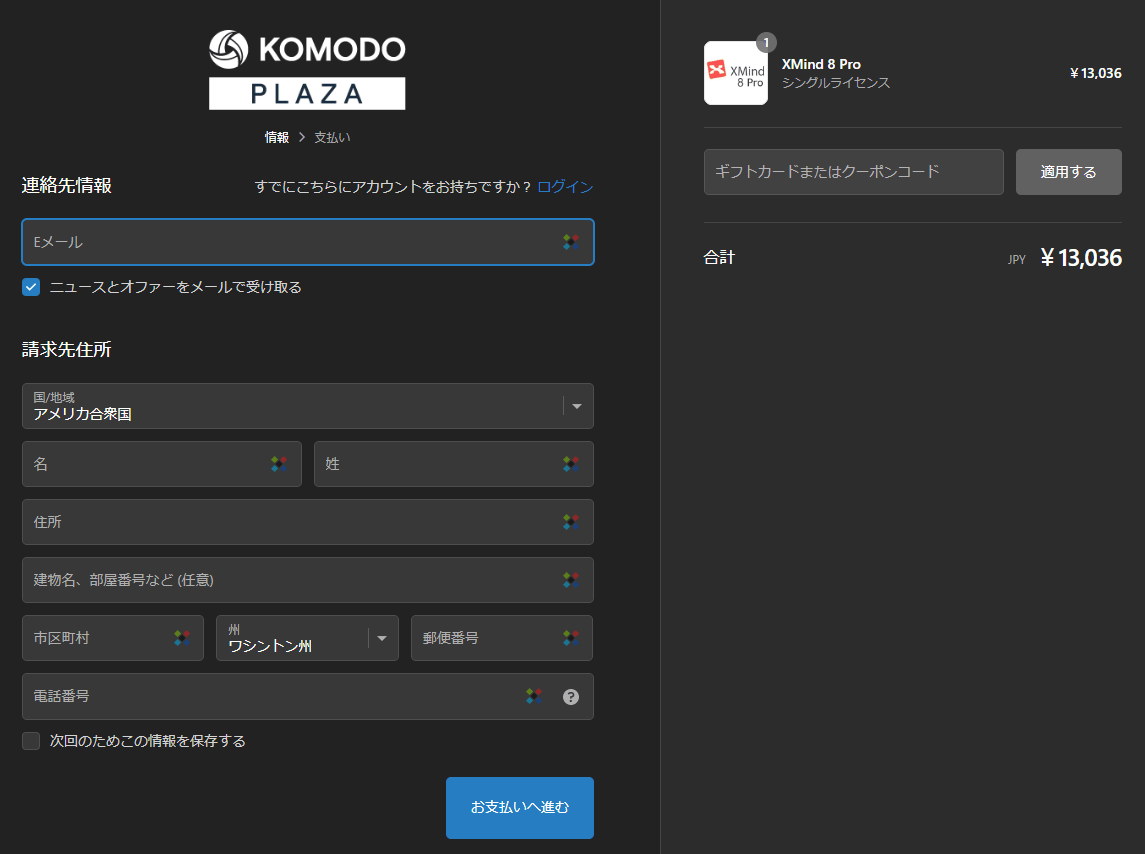Click the 請求先住所 heading
The image size is (1145, 854).
(66, 349)
